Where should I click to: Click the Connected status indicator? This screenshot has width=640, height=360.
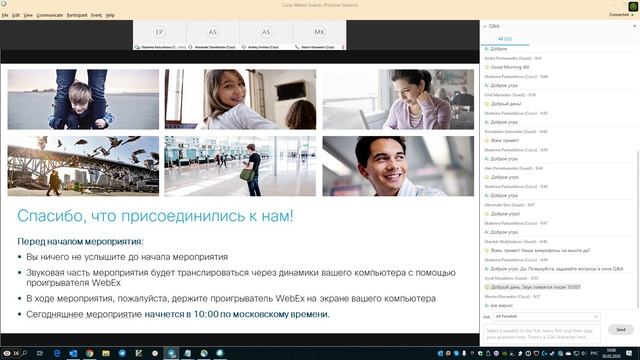coord(621,15)
